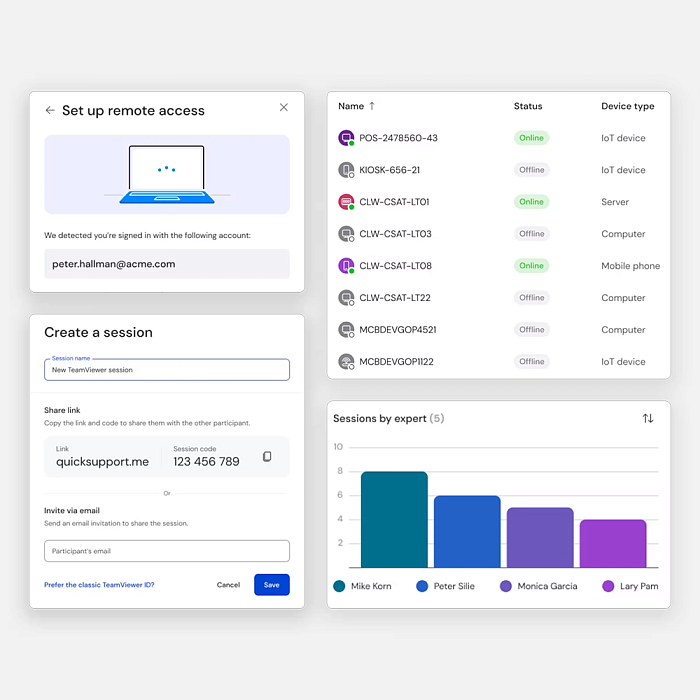Click the detected account email field
The image size is (700, 700).
pyautogui.click(x=167, y=264)
